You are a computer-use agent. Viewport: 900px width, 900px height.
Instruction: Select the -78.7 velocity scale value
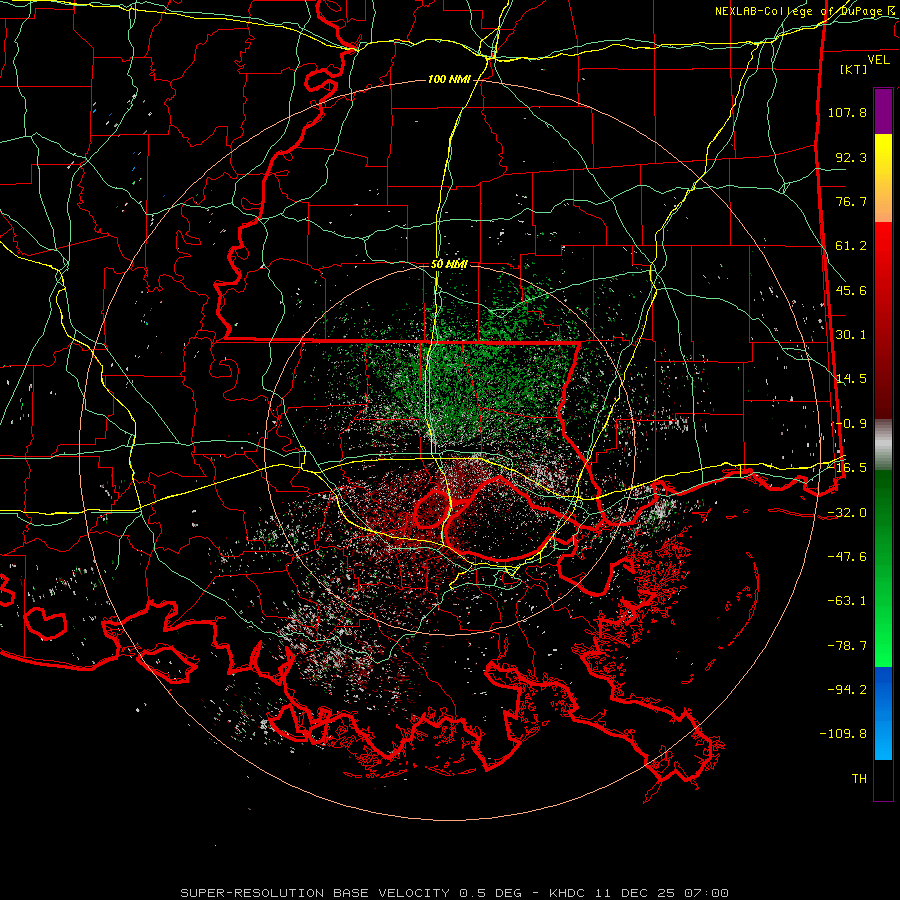tap(847, 646)
